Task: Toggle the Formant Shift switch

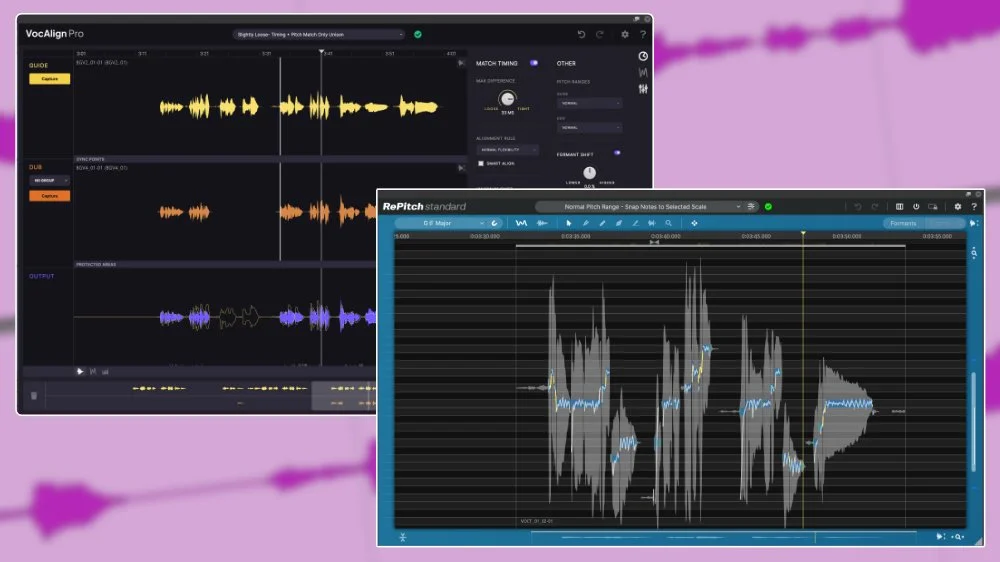Action: [x=617, y=153]
